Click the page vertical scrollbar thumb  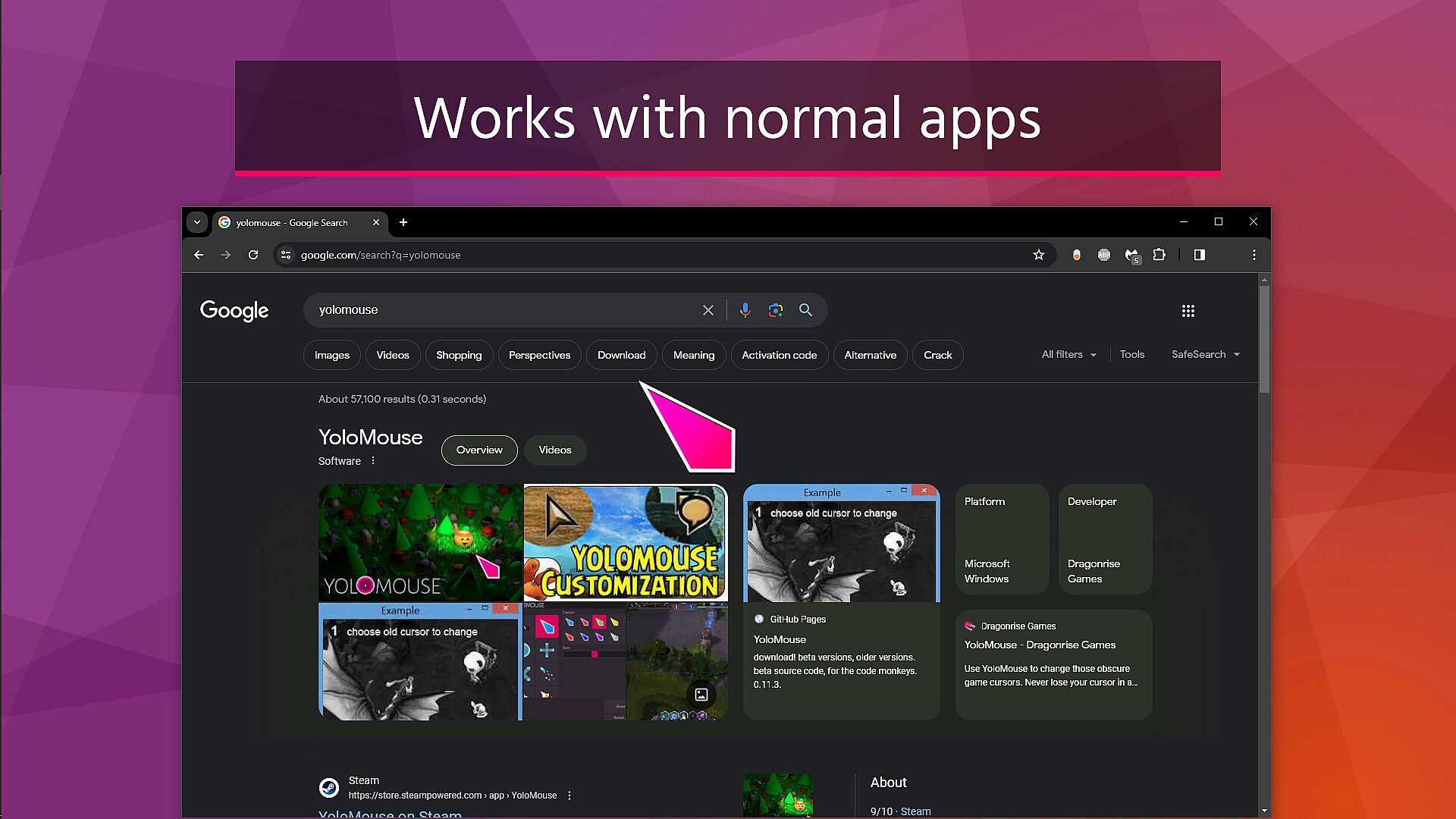coord(1264,337)
